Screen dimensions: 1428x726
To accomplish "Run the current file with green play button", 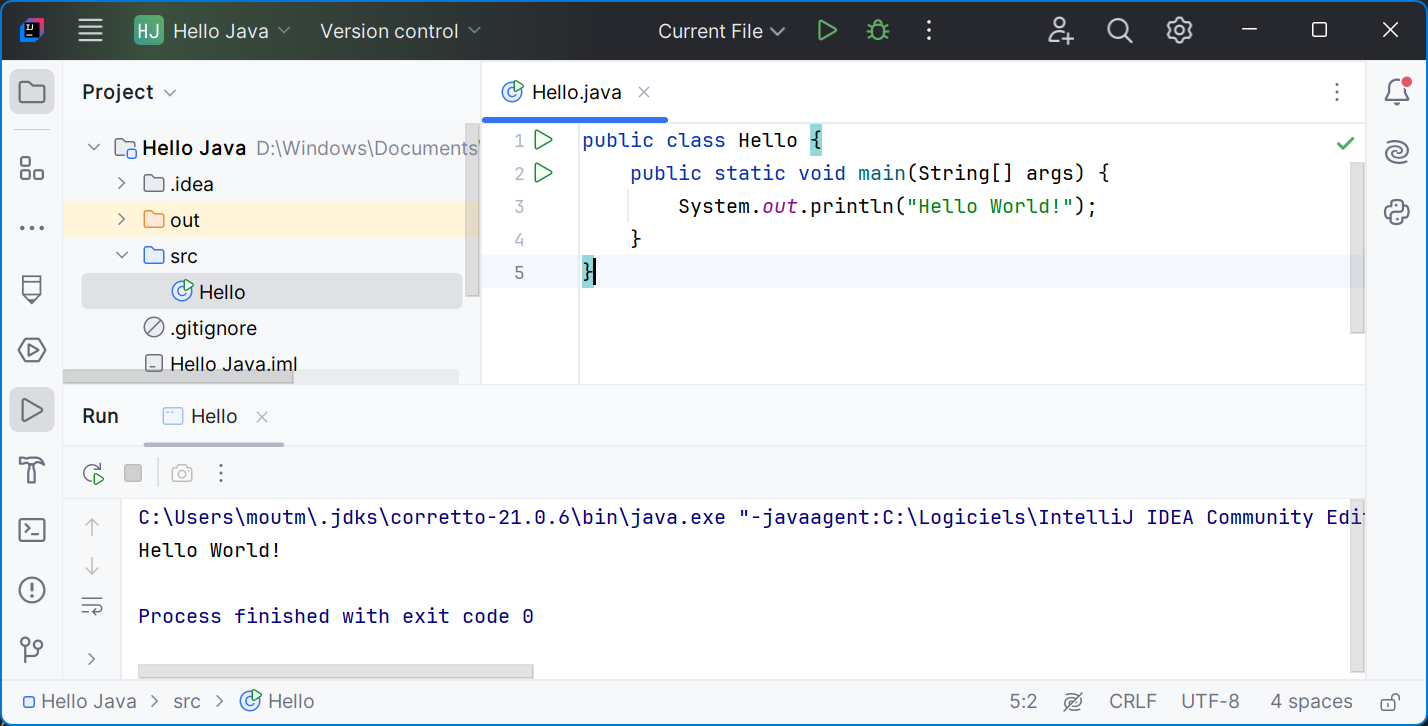I will tap(827, 31).
